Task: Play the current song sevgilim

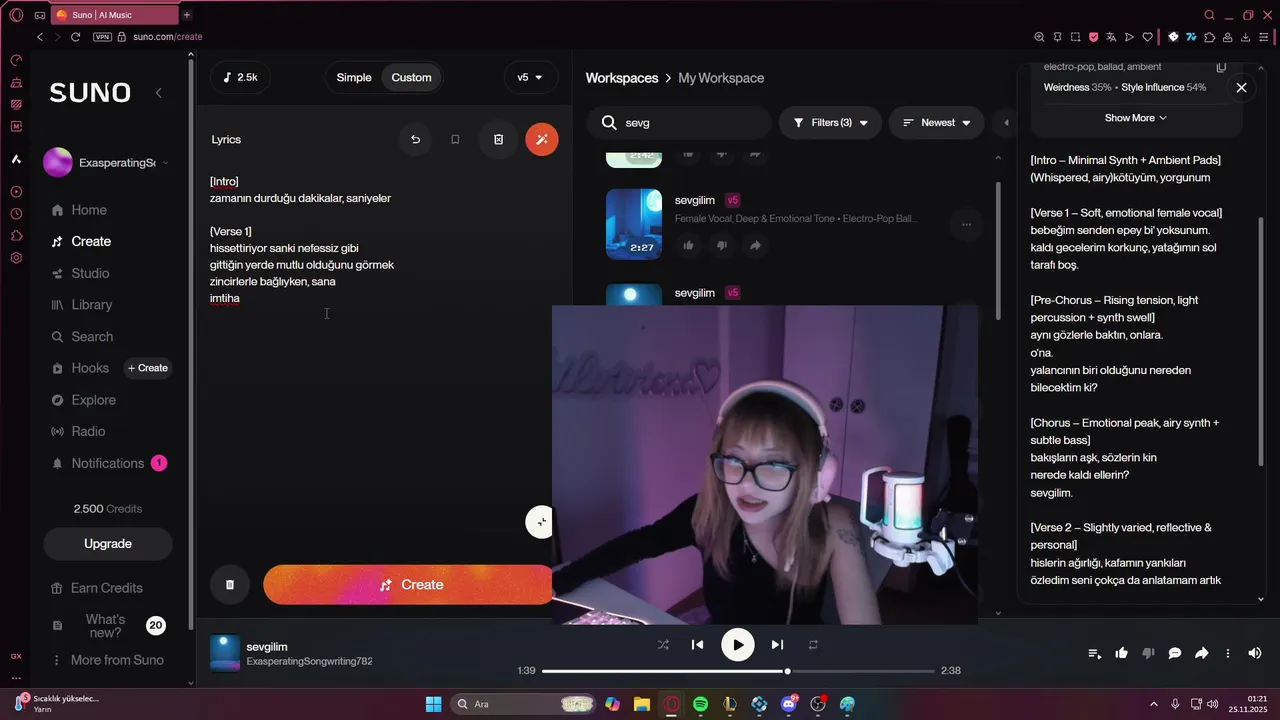Action: point(738,645)
